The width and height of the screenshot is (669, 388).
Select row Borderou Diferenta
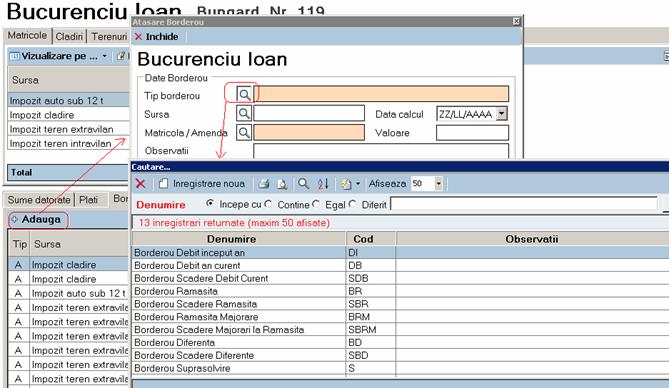click(400, 342)
